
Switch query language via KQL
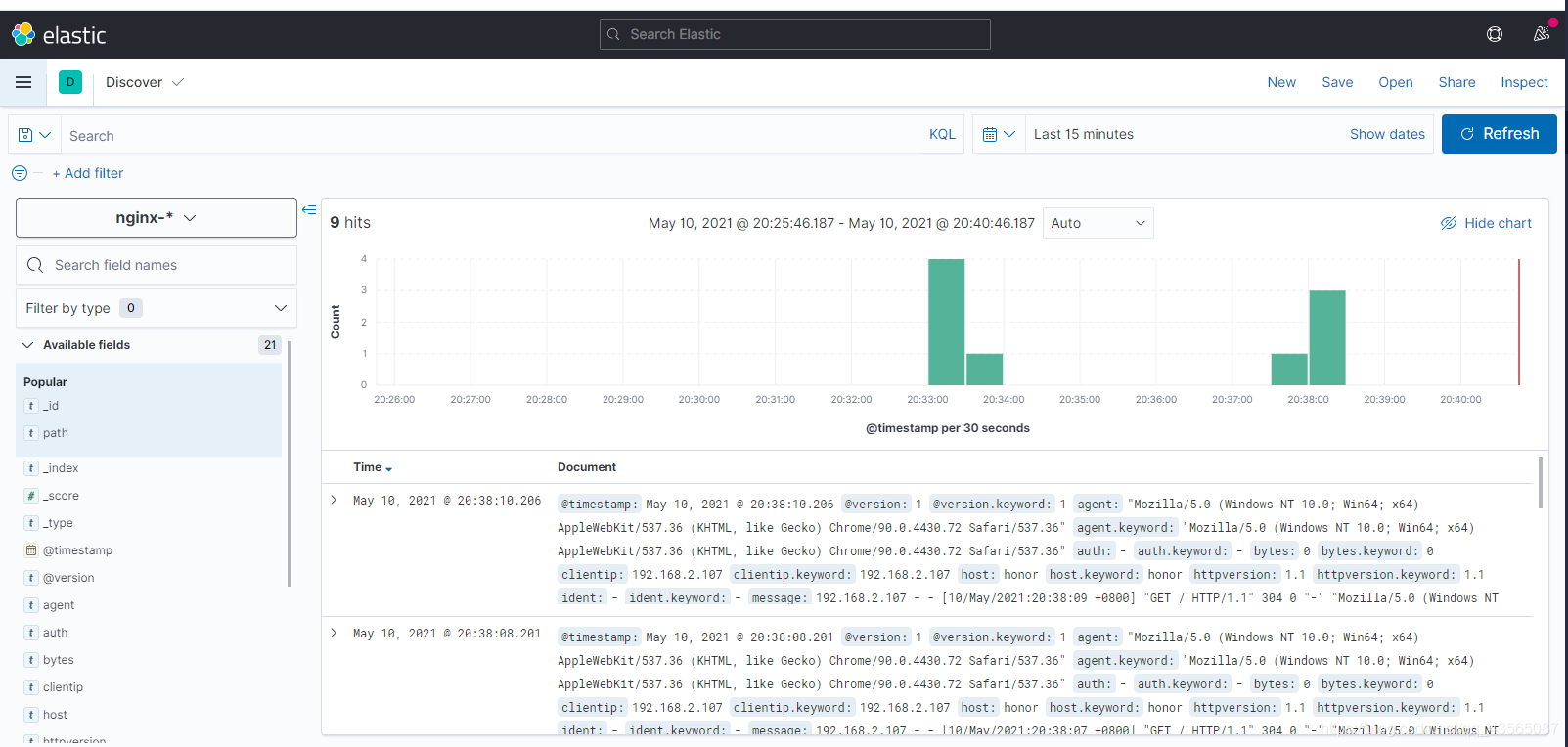click(x=942, y=134)
